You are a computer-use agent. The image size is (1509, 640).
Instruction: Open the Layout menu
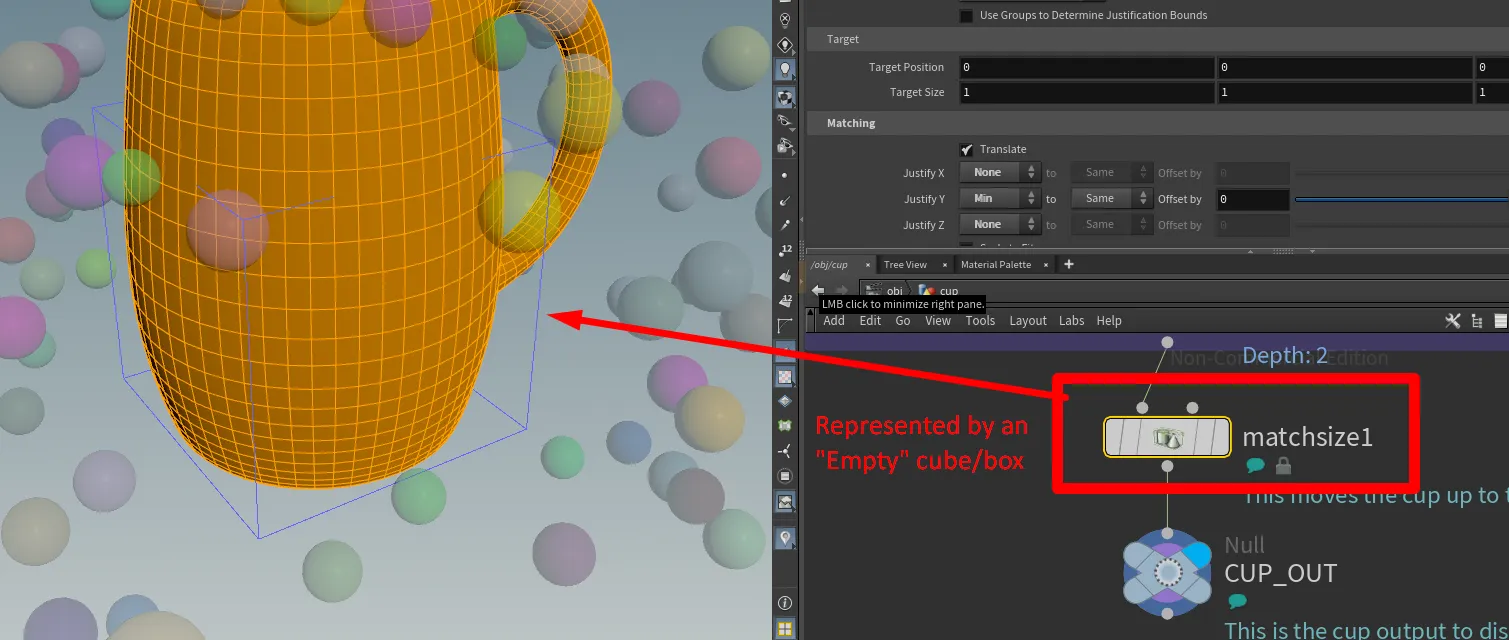point(1027,321)
